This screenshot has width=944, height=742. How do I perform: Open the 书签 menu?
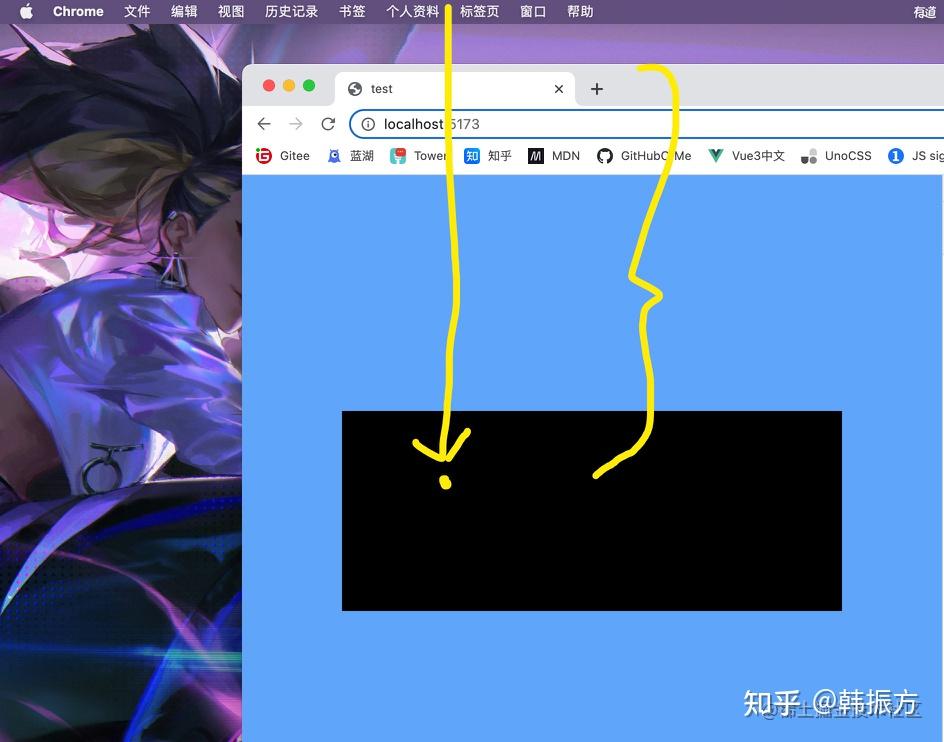(352, 11)
